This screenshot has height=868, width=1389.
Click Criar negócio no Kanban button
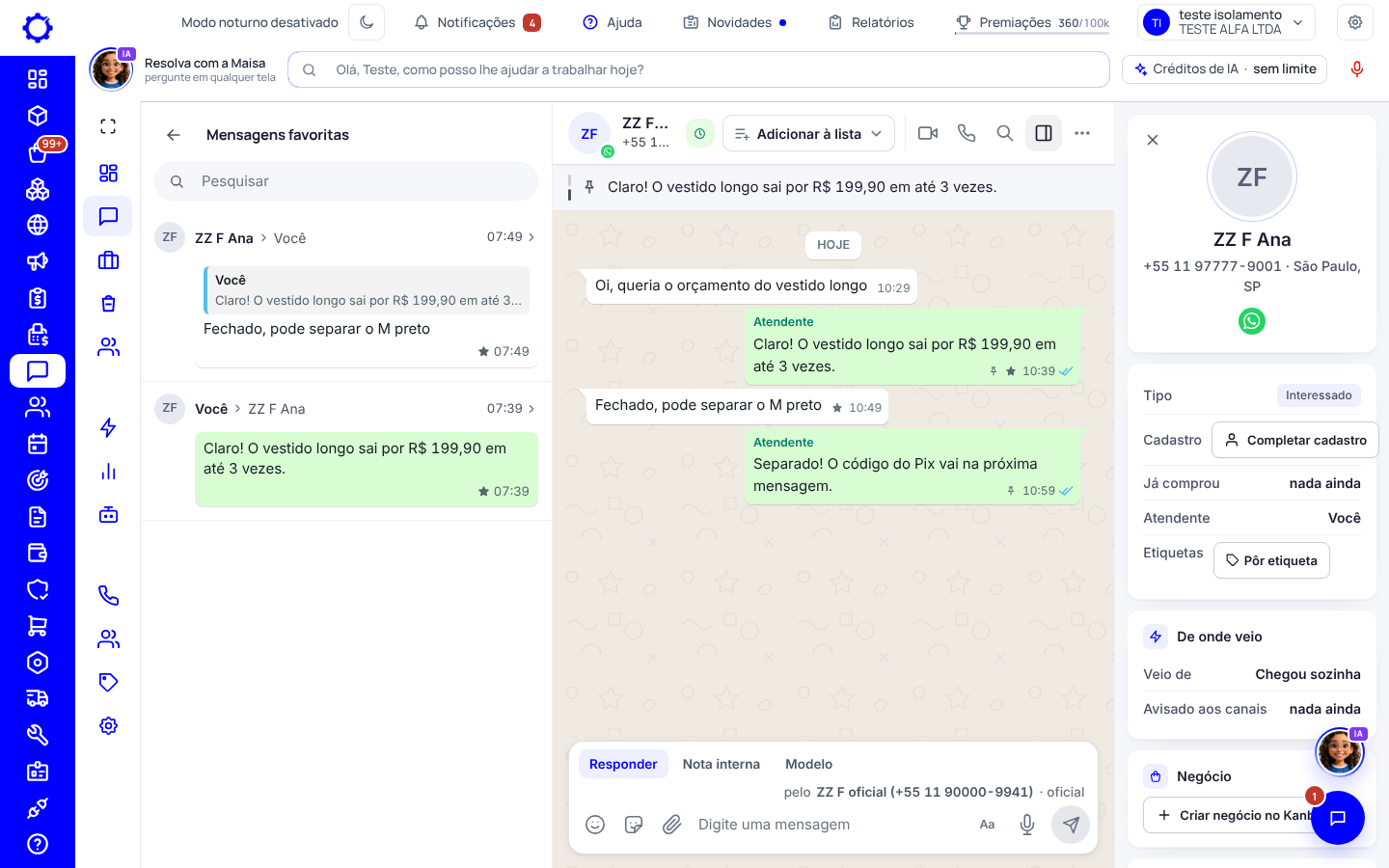tap(1242, 815)
